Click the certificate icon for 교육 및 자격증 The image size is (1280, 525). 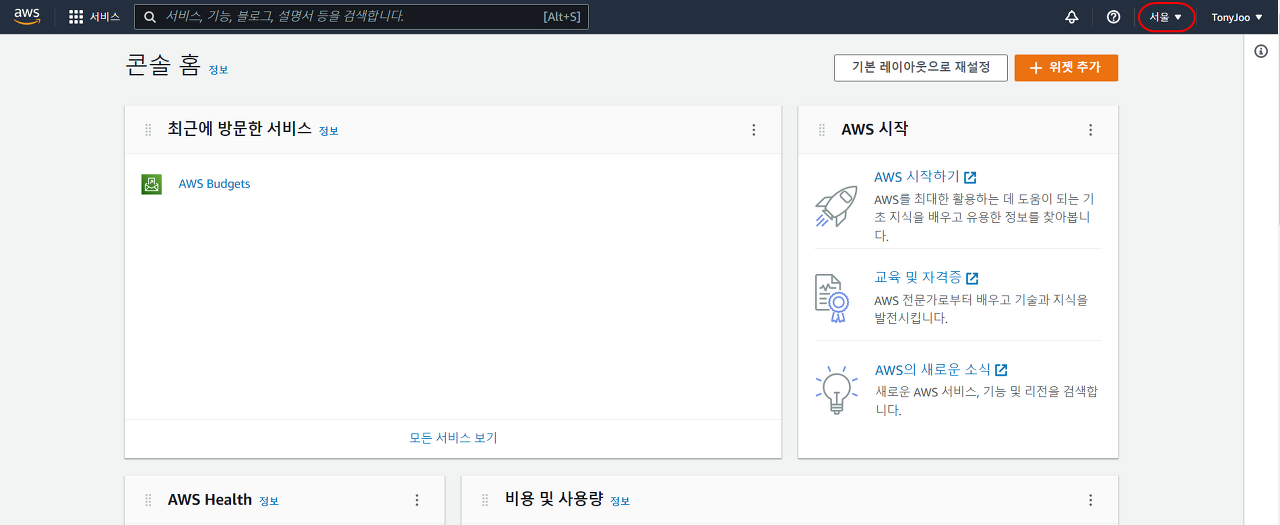click(832, 298)
